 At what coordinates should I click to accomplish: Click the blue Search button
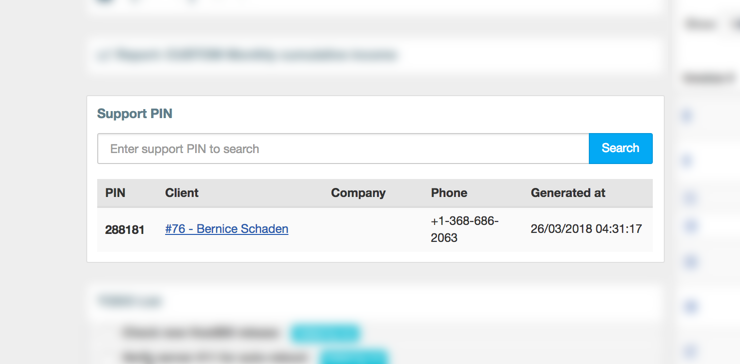tap(621, 148)
